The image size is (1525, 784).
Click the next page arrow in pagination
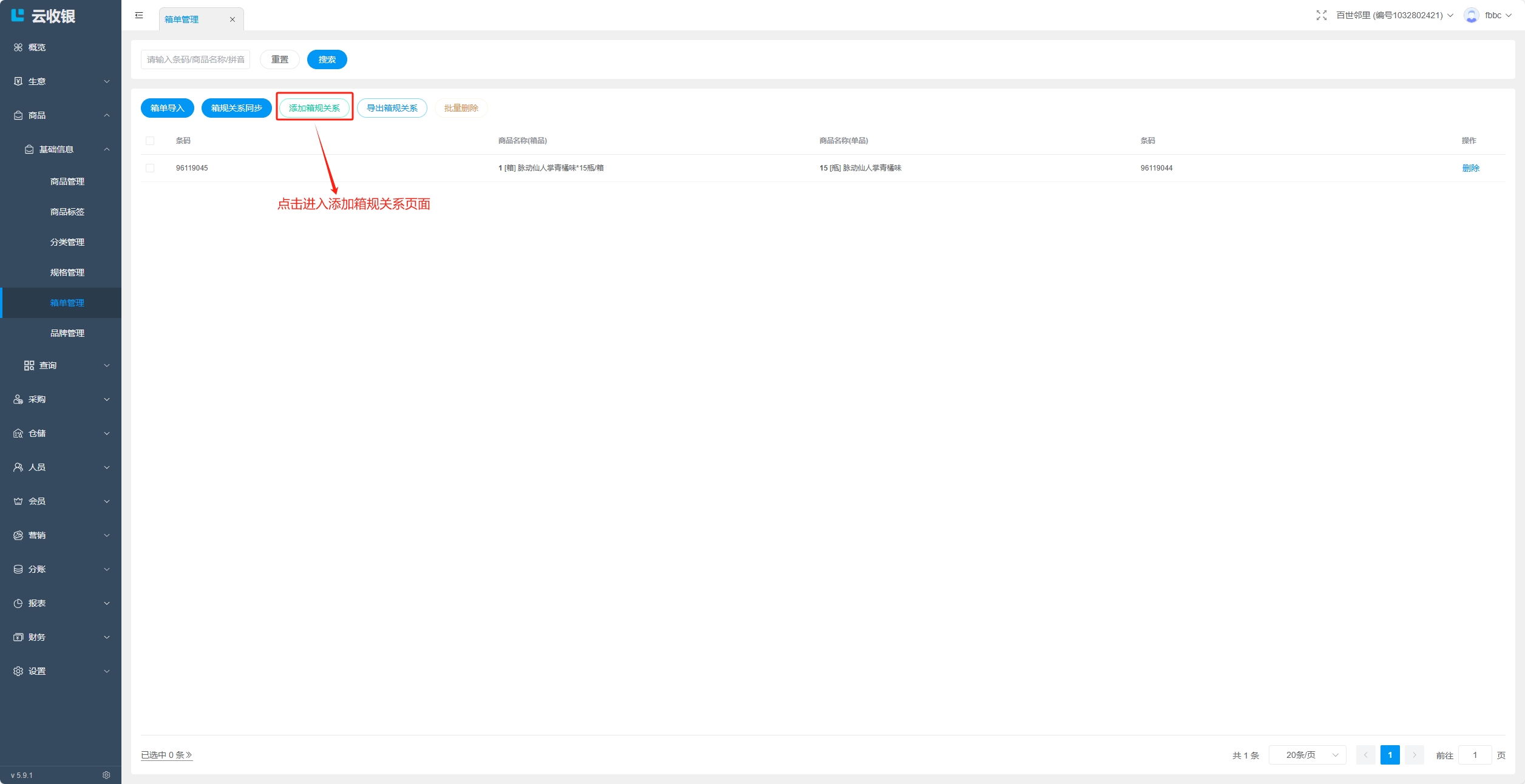(1414, 755)
